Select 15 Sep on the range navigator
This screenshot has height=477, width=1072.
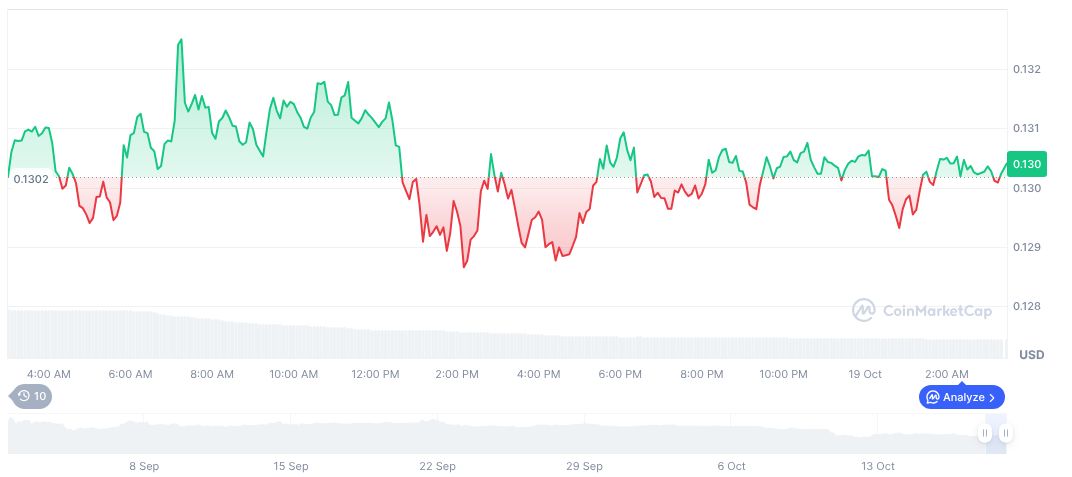pyautogui.click(x=291, y=466)
